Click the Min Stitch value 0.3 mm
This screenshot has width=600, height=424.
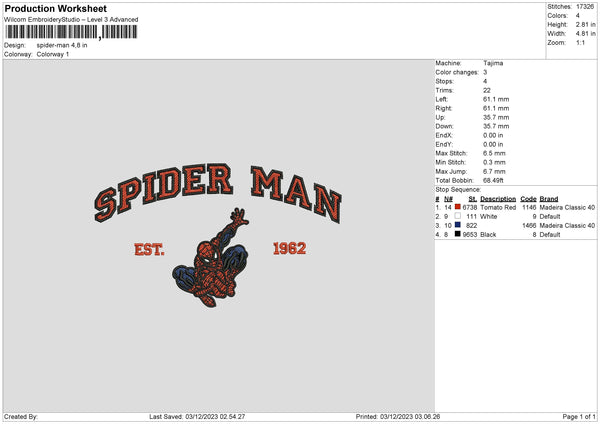494,162
